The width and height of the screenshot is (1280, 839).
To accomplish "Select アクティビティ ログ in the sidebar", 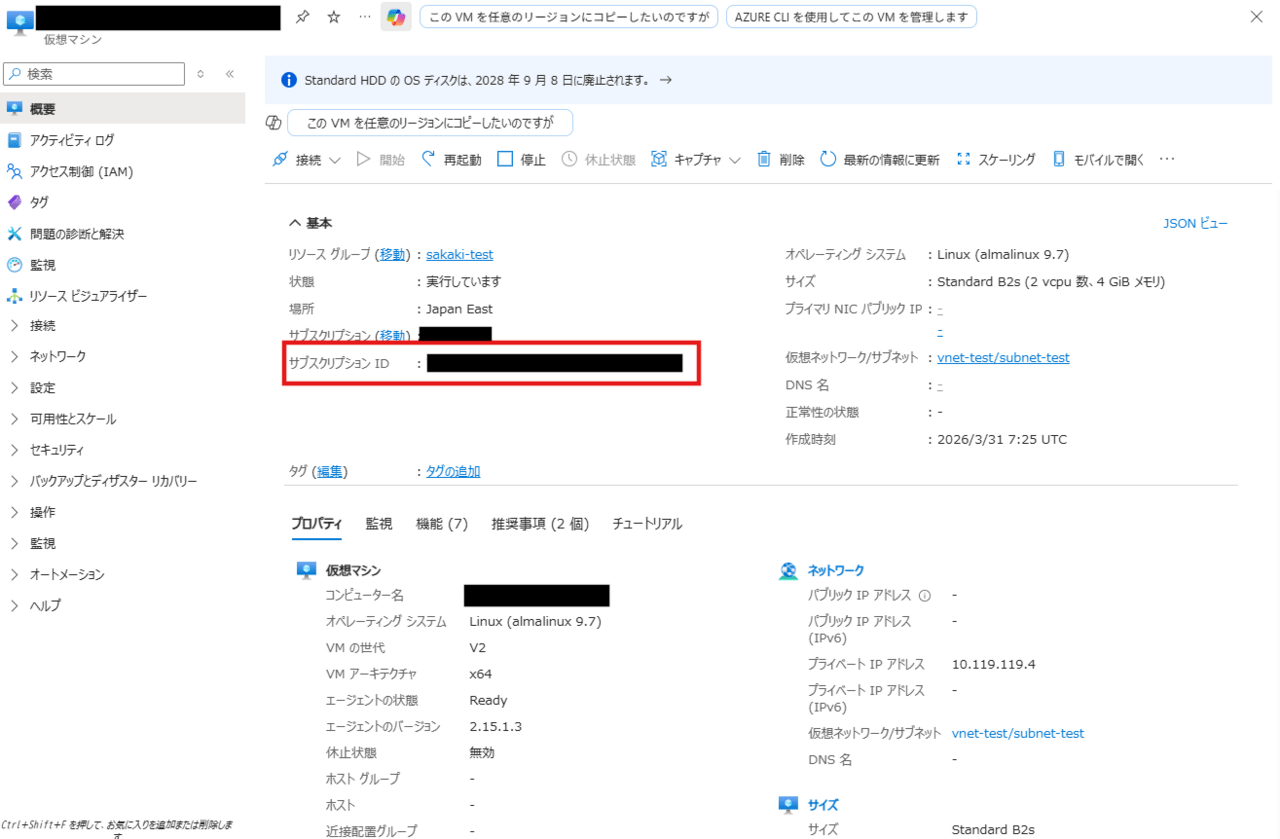I will click(x=72, y=141).
